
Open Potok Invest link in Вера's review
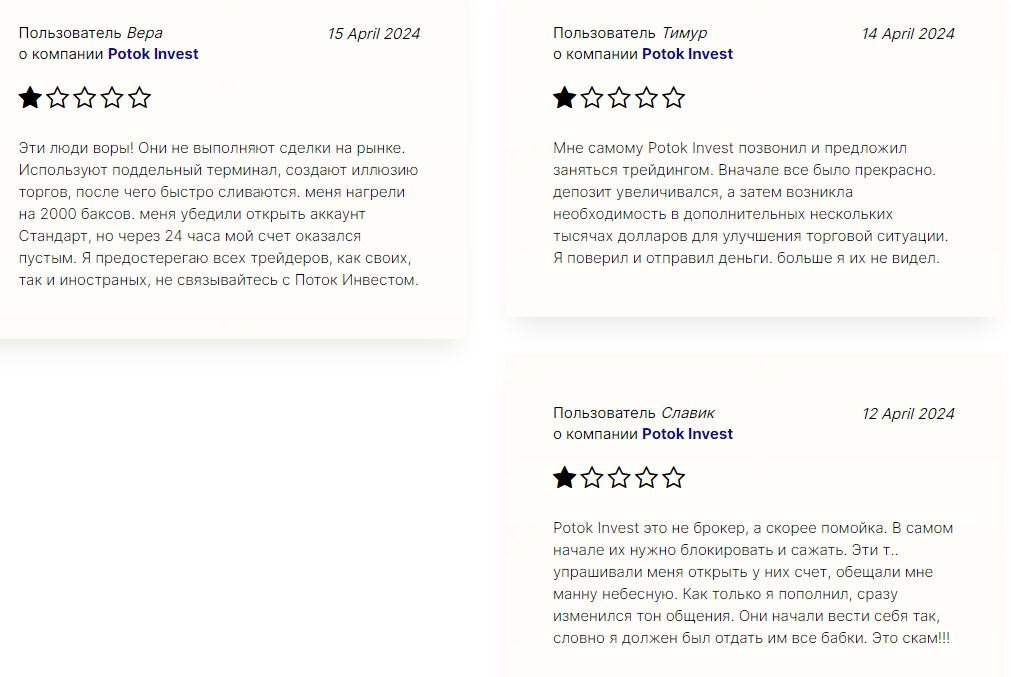pos(153,54)
